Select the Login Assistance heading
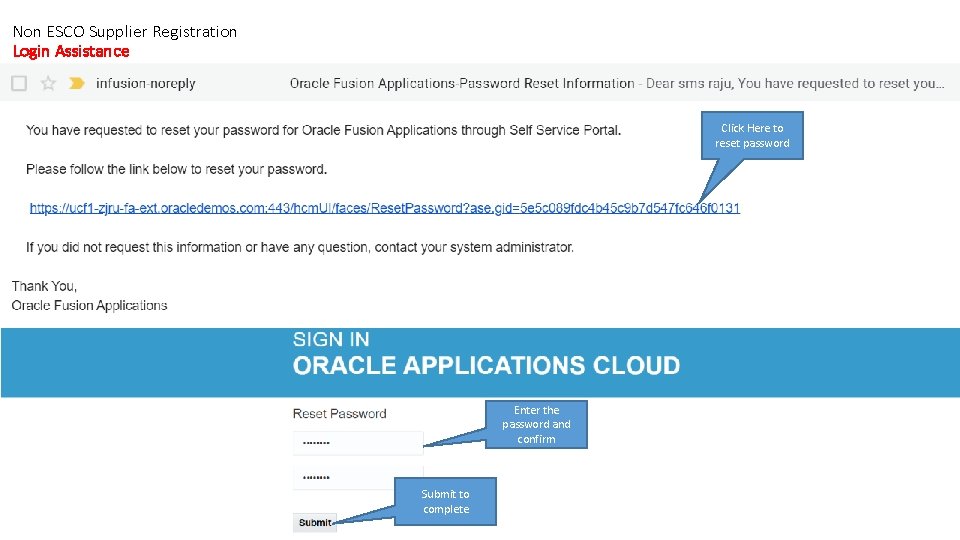This screenshot has height=540, width=960. tap(71, 51)
